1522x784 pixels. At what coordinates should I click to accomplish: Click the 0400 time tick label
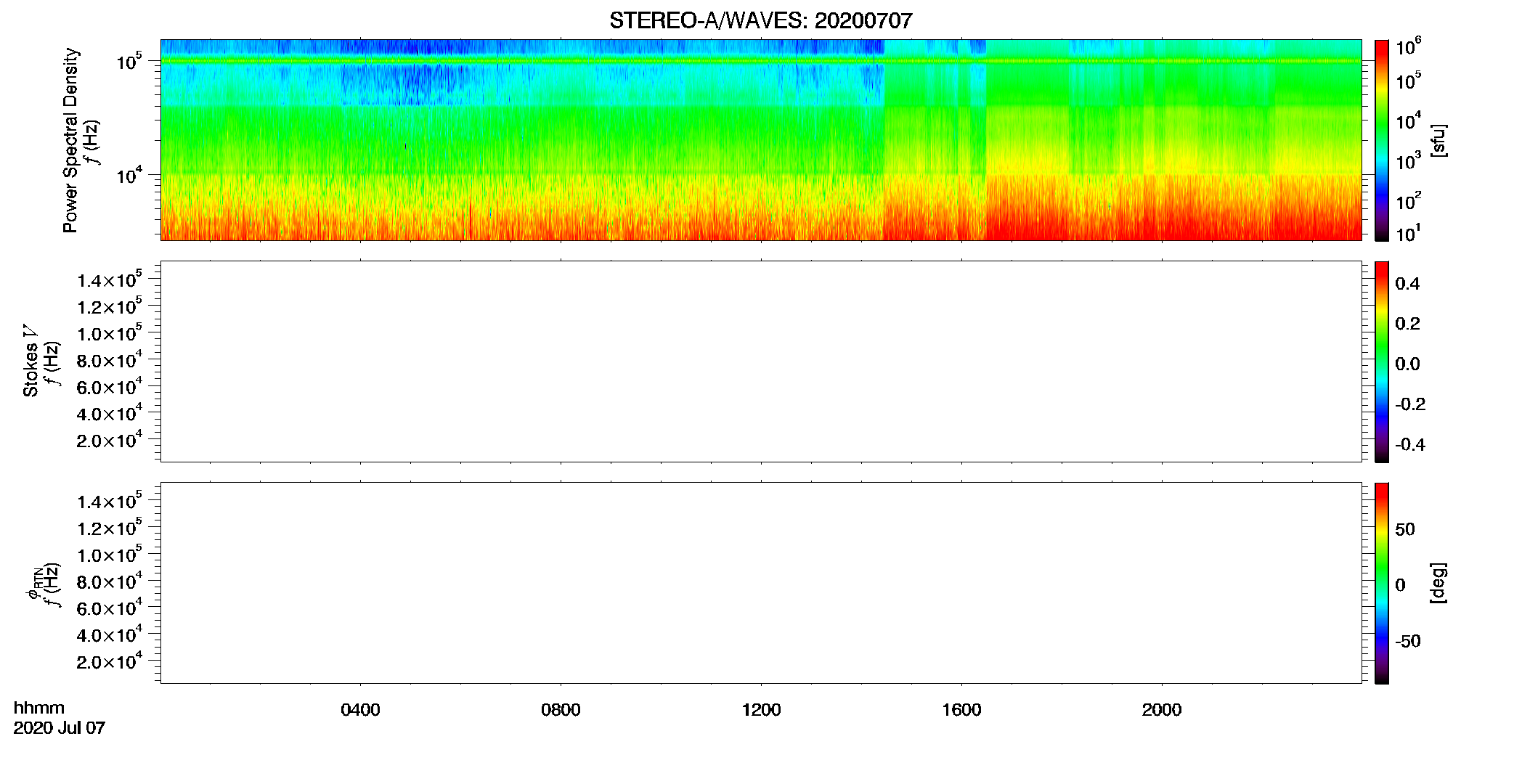(x=360, y=710)
